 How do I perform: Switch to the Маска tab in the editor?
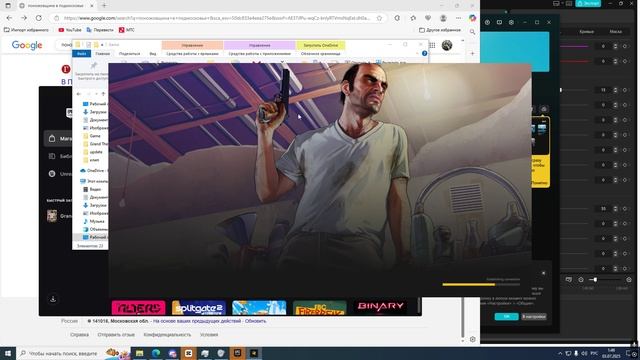(616, 31)
